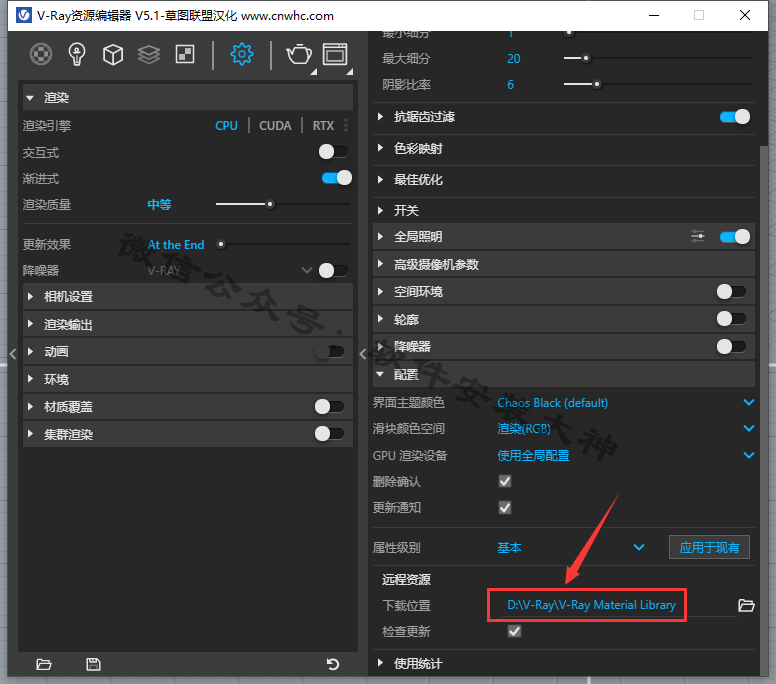Click max subdivisions value 20
This screenshot has height=684, width=776.
point(514,58)
